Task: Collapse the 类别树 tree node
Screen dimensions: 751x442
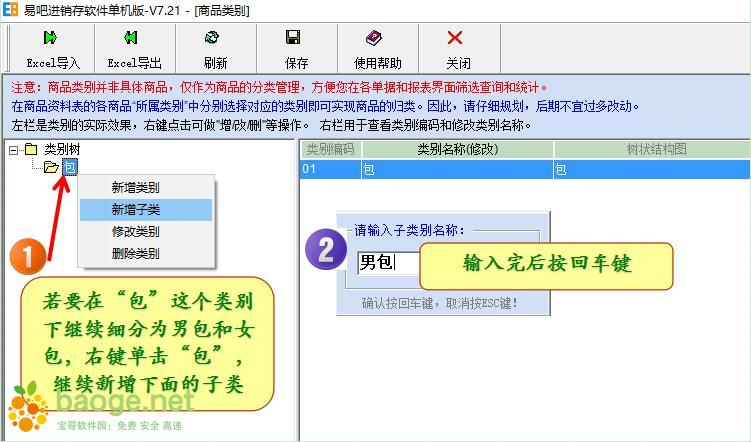Action: pos(13,149)
